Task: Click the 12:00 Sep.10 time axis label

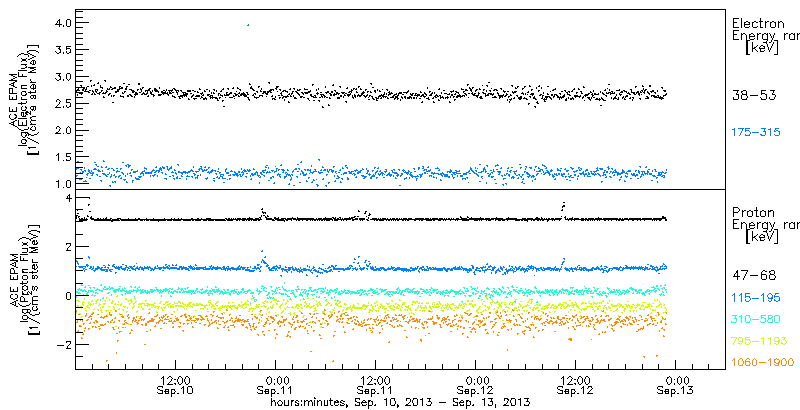Action: tap(175, 385)
